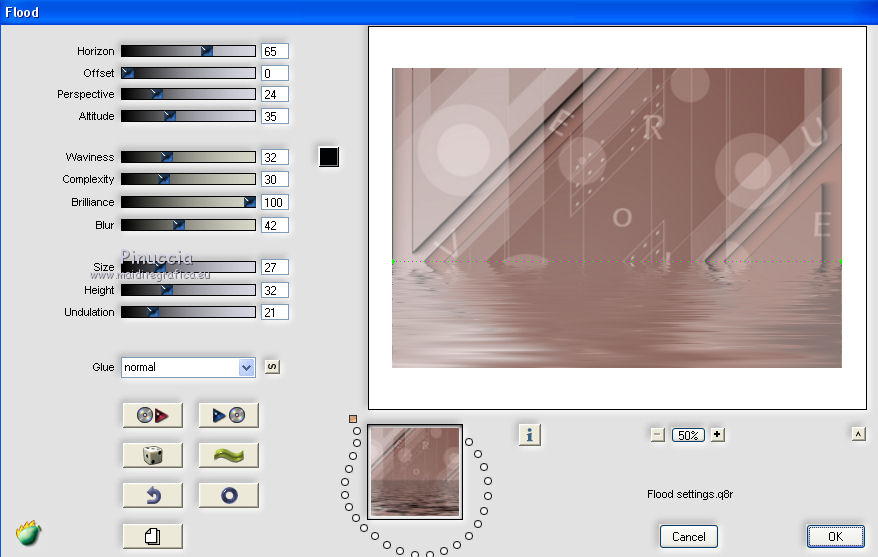Click the Cancel button
Screen dimensions: 878x557
[689, 536]
